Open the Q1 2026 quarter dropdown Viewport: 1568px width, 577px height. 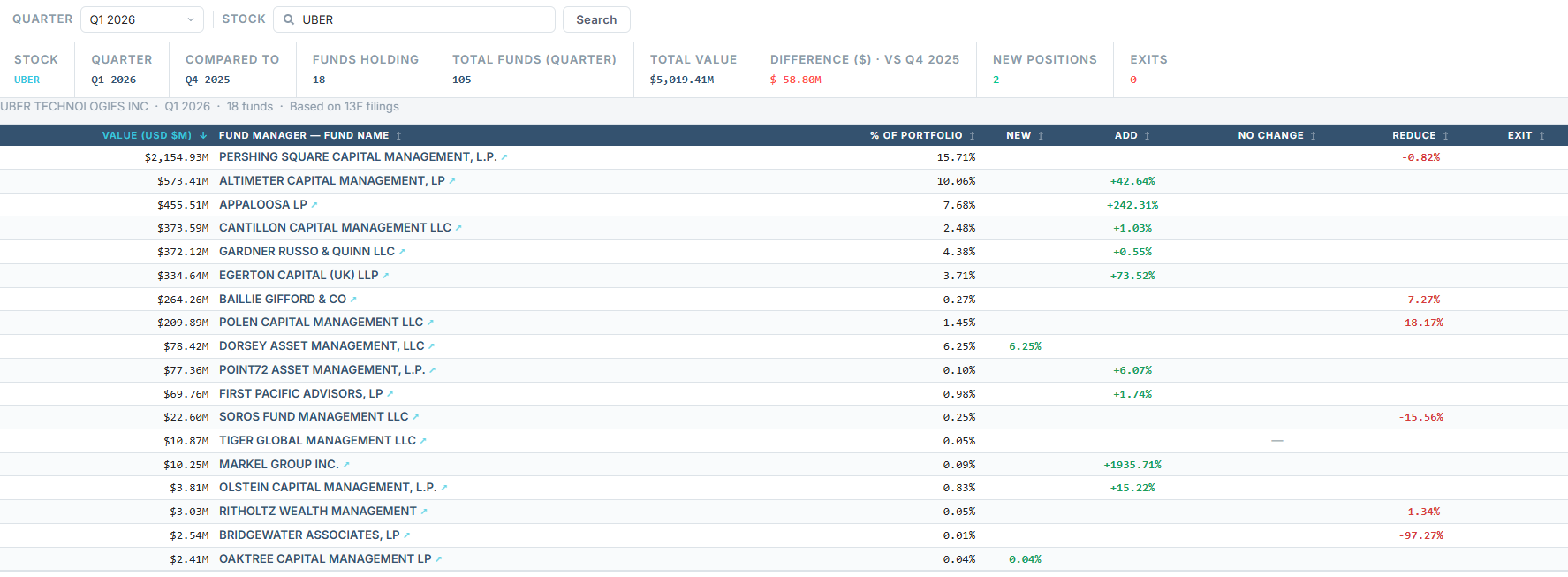coord(141,19)
